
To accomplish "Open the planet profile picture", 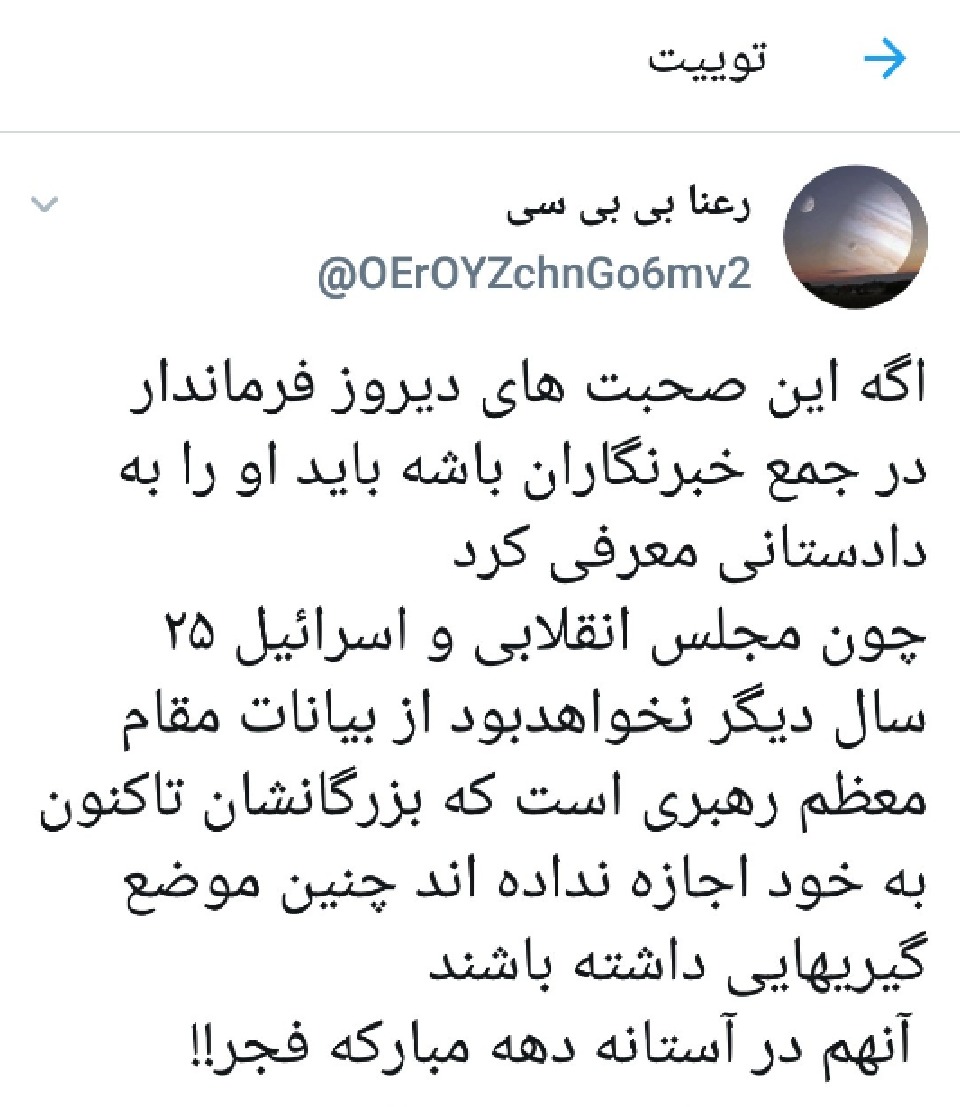I will coord(856,237).
